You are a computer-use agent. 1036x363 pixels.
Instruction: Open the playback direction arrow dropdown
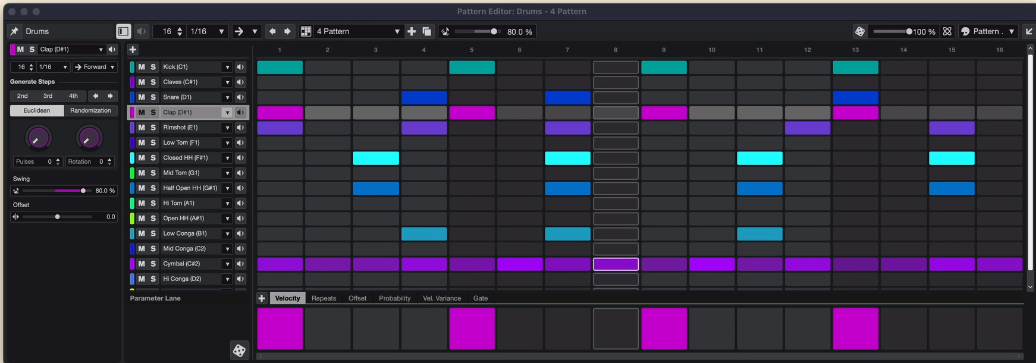click(246, 31)
